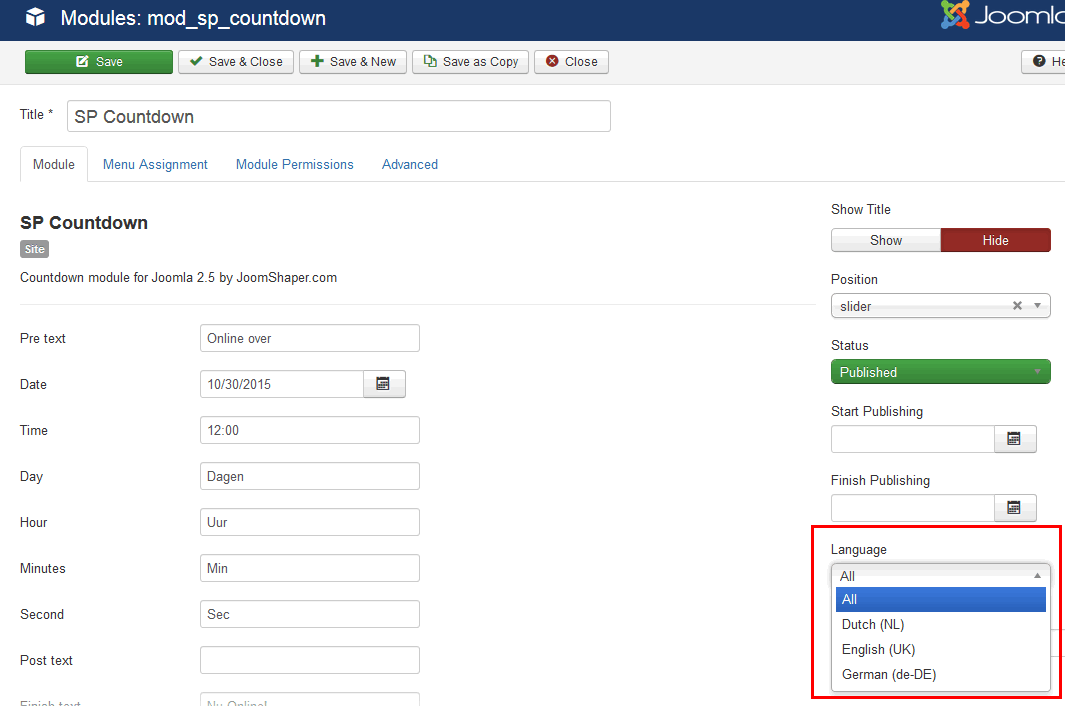
Task: Set Show Title to Hide
Action: 995,240
